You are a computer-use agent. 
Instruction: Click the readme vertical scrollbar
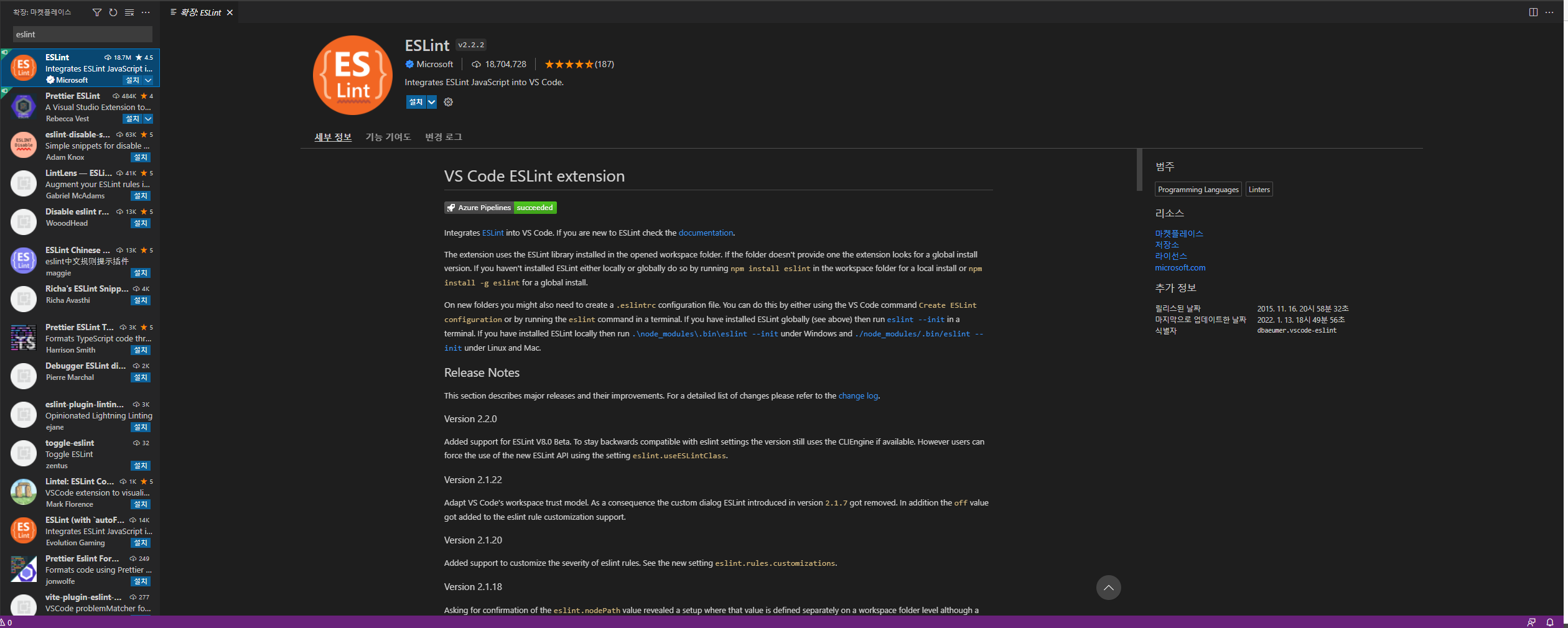pos(1139,170)
